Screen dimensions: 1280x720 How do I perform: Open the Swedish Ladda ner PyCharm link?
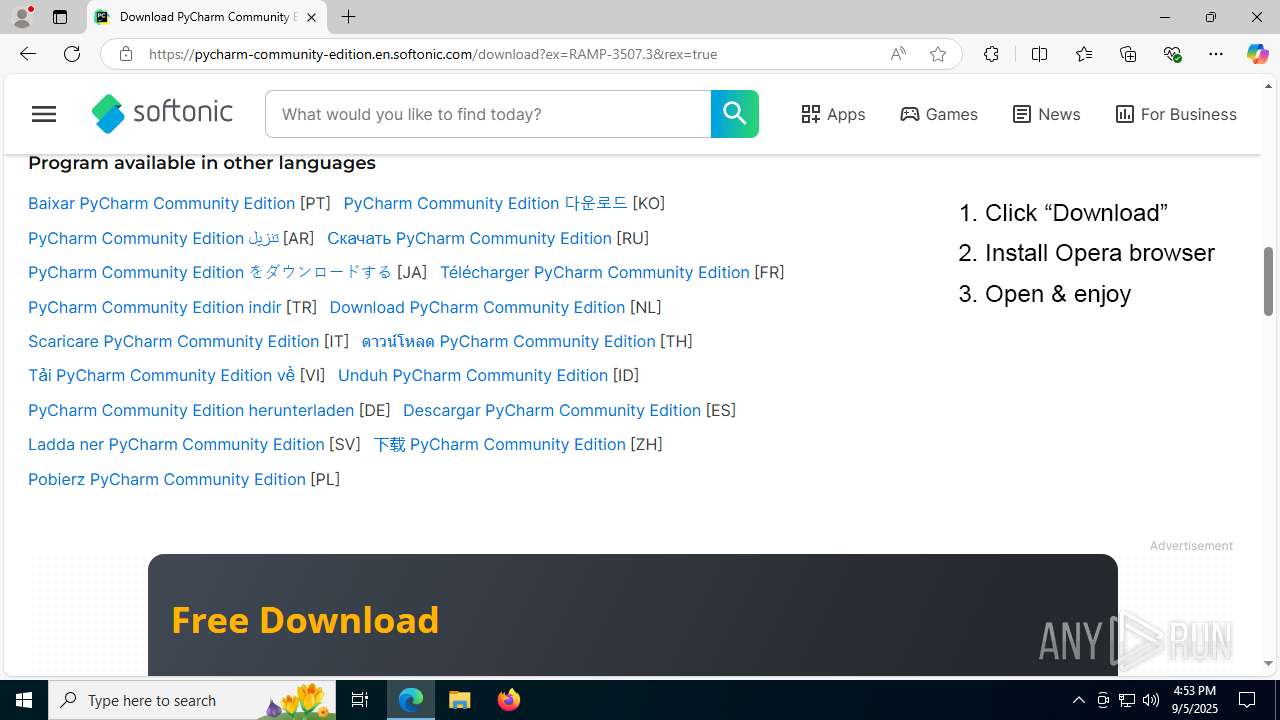point(176,444)
